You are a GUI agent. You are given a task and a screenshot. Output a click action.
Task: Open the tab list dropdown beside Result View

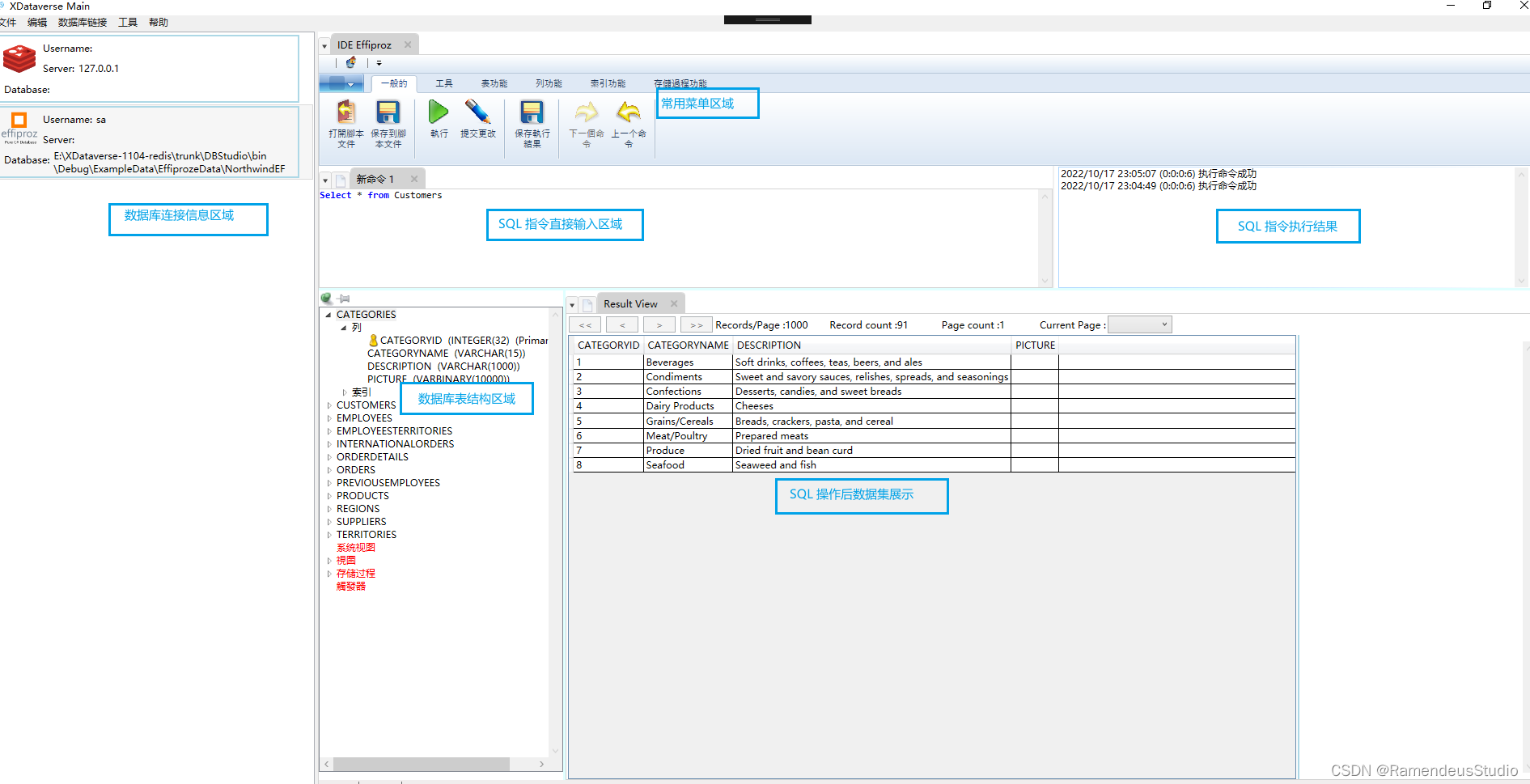pyautogui.click(x=572, y=305)
